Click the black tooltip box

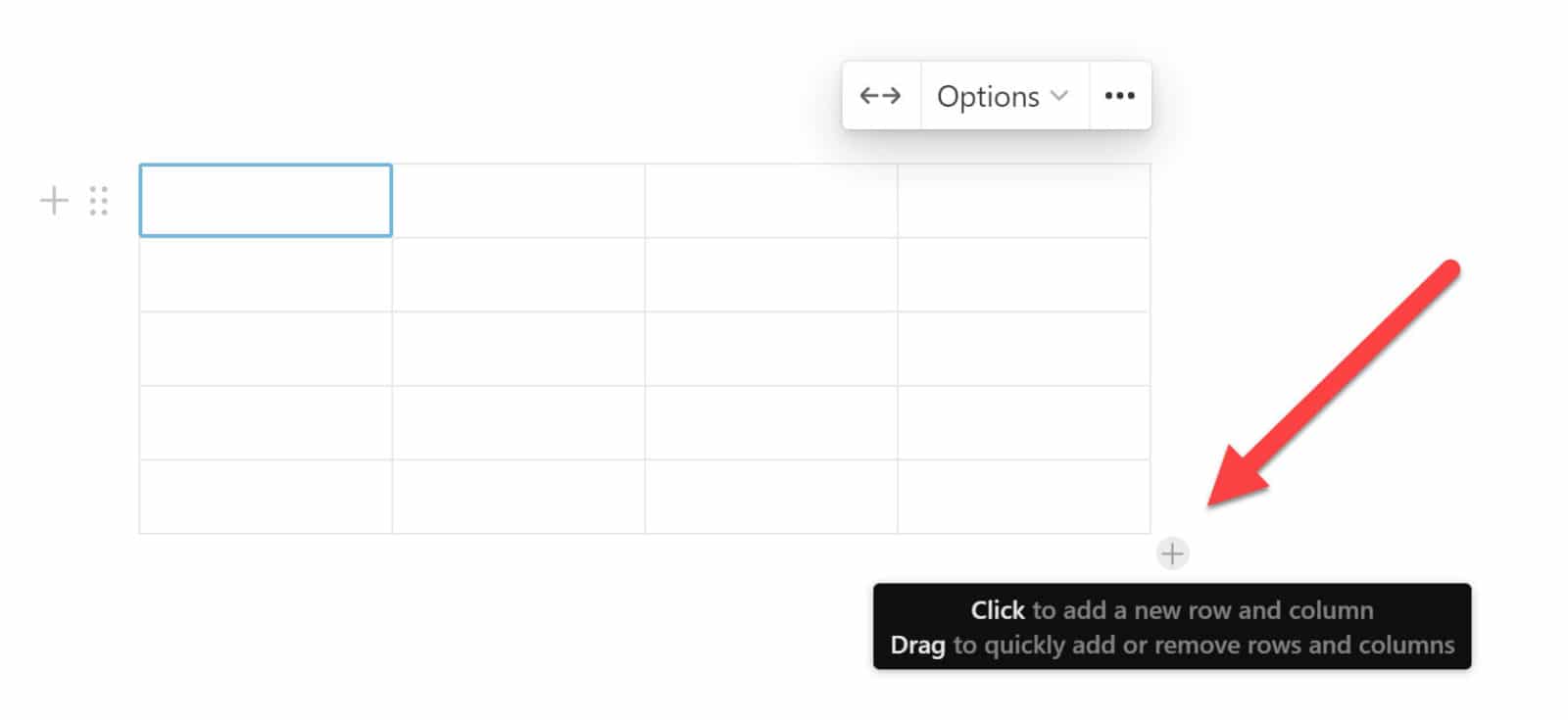click(1171, 627)
